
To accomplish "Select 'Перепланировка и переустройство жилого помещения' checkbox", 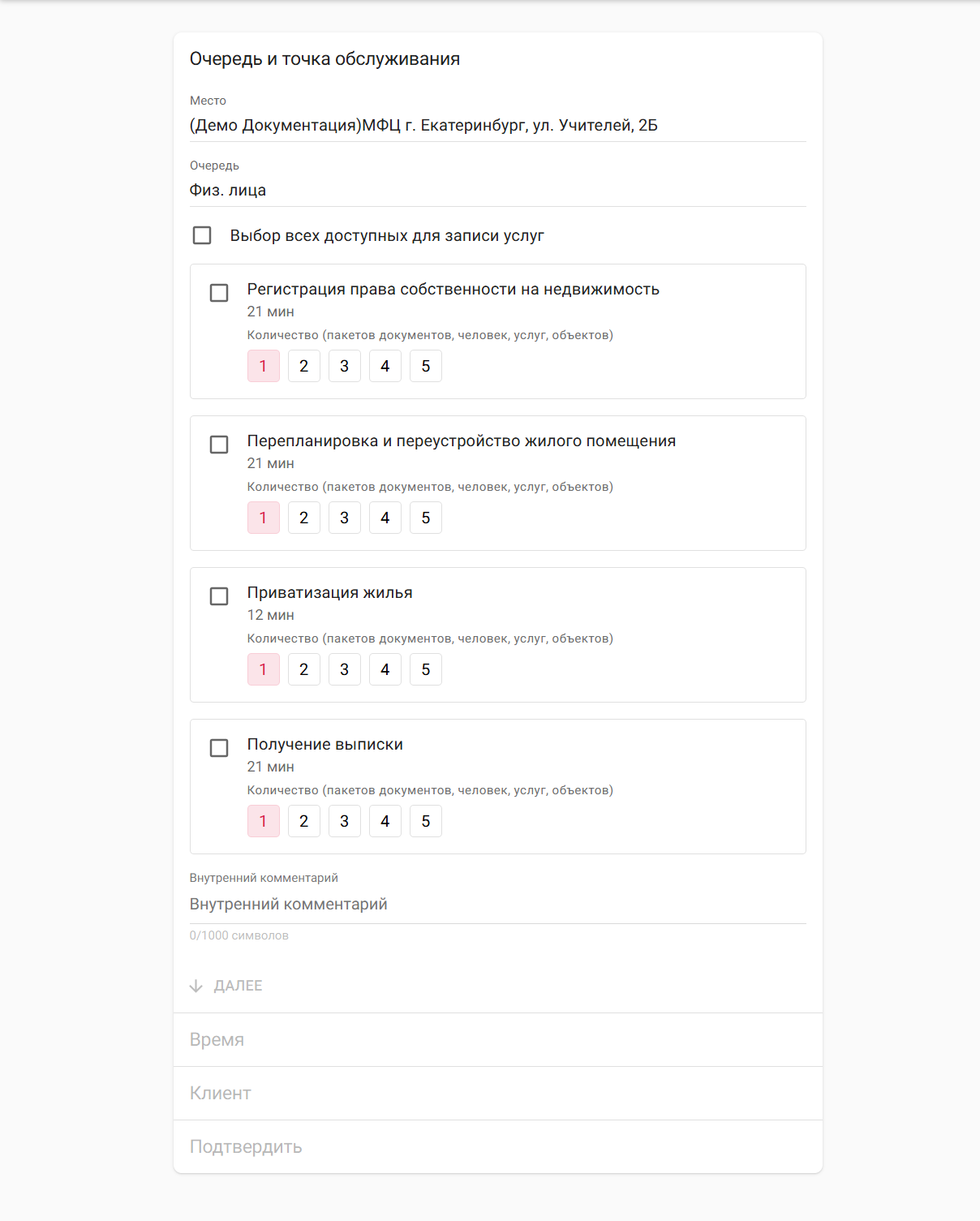I will point(219,445).
